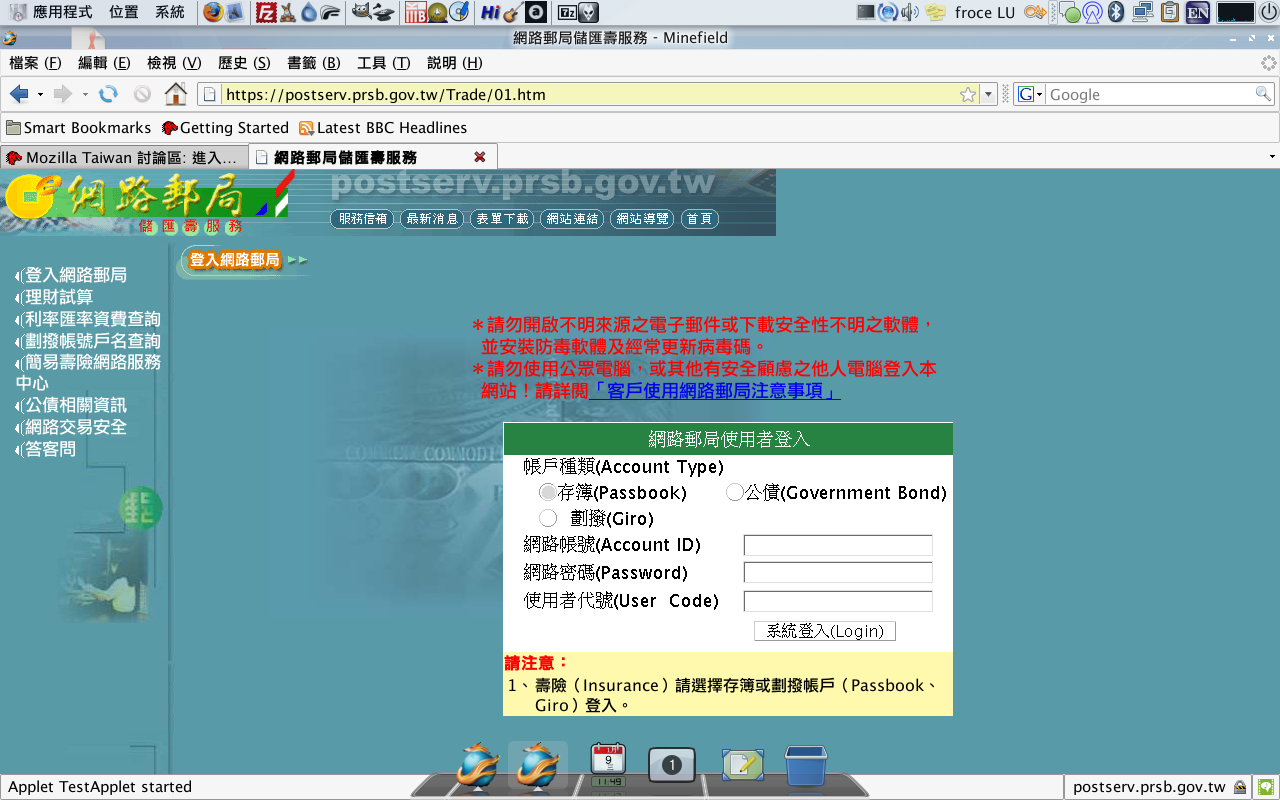
Task: Go back with the browser back arrow
Action: coord(19,94)
